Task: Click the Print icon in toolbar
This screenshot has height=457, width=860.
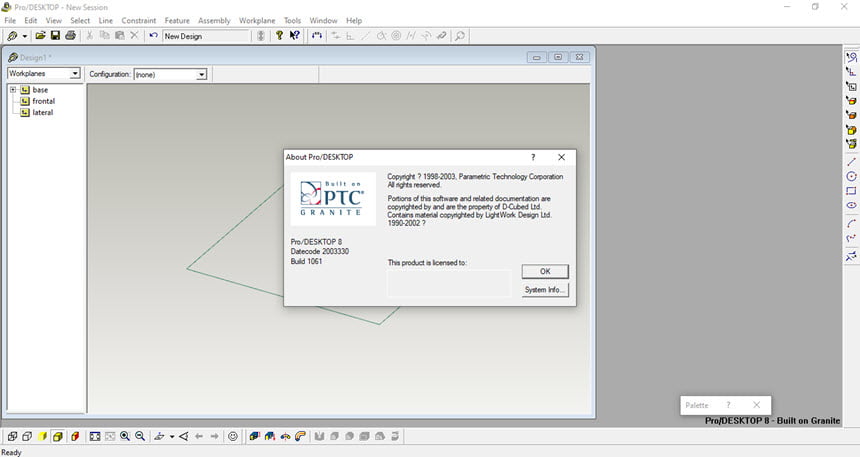Action: [x=70, y=36]
